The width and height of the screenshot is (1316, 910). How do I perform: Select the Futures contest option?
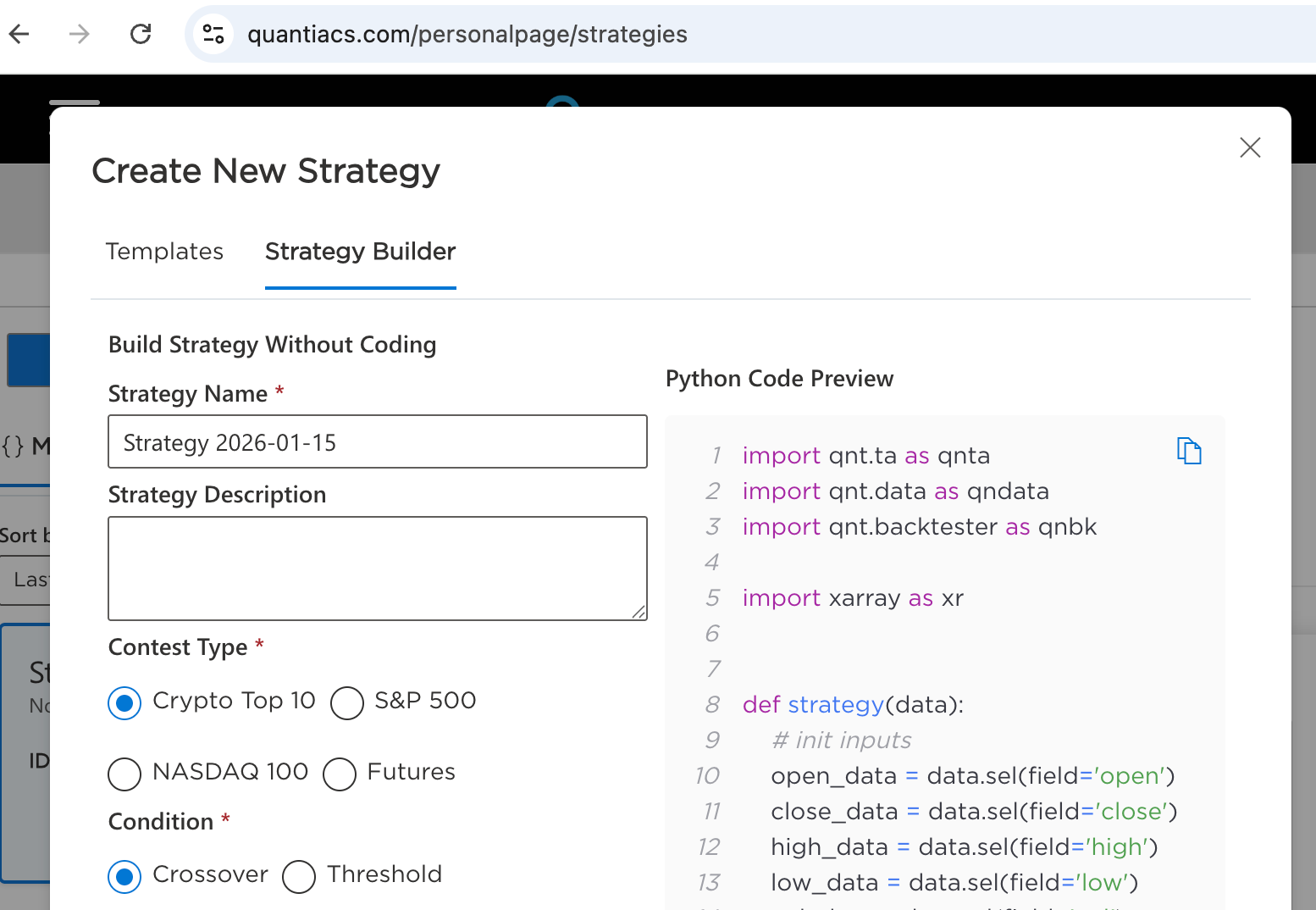[340, 774]
